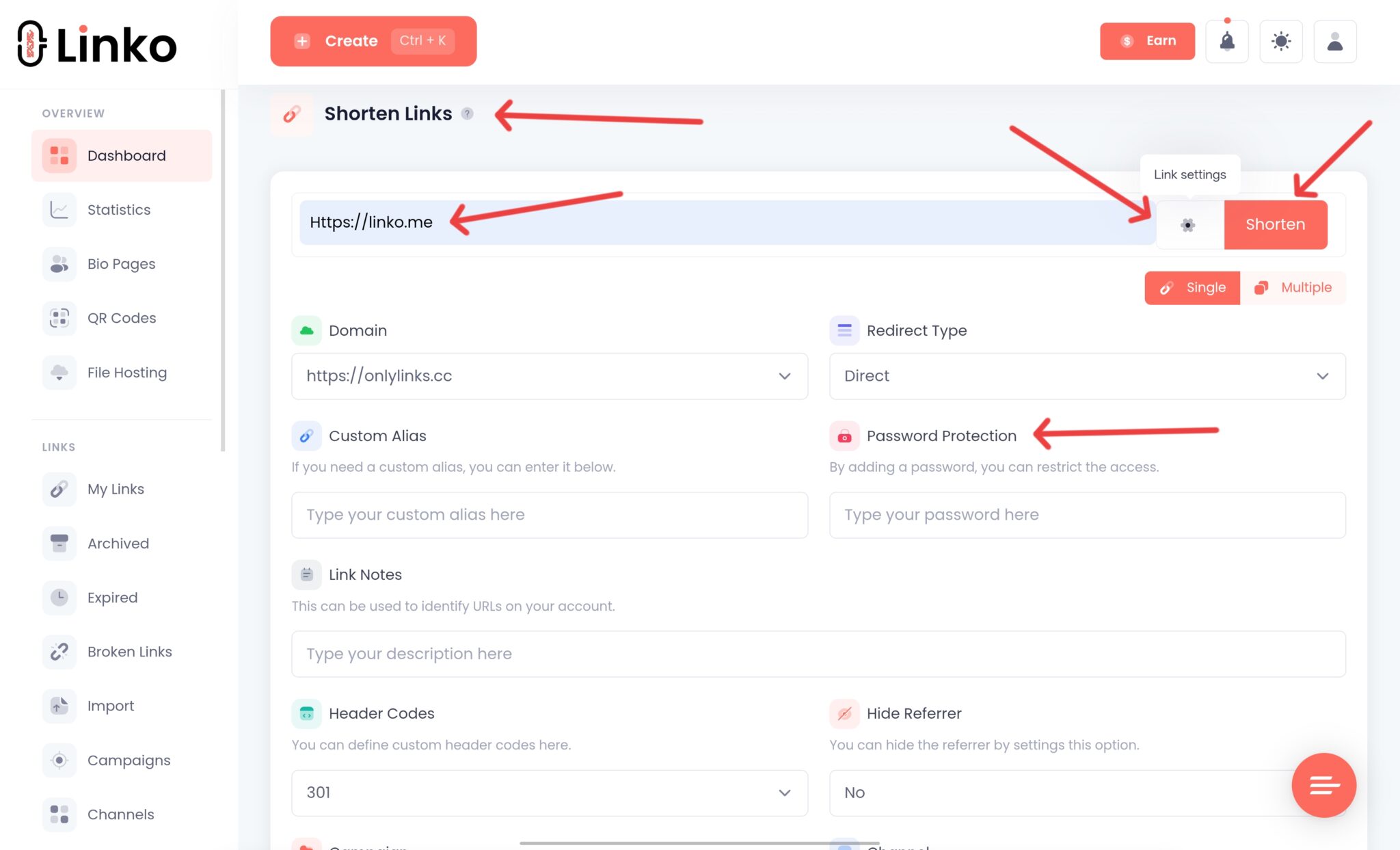Open Statistics in the sidebar
The image size is (1400, 850).
[122, 209]
